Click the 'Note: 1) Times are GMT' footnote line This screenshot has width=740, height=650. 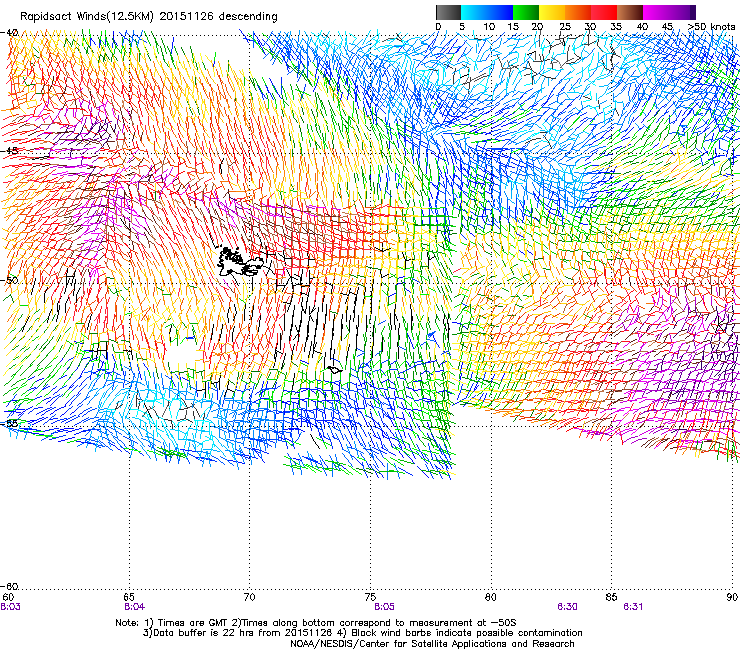pyautogui.click(x=316, y=623)
